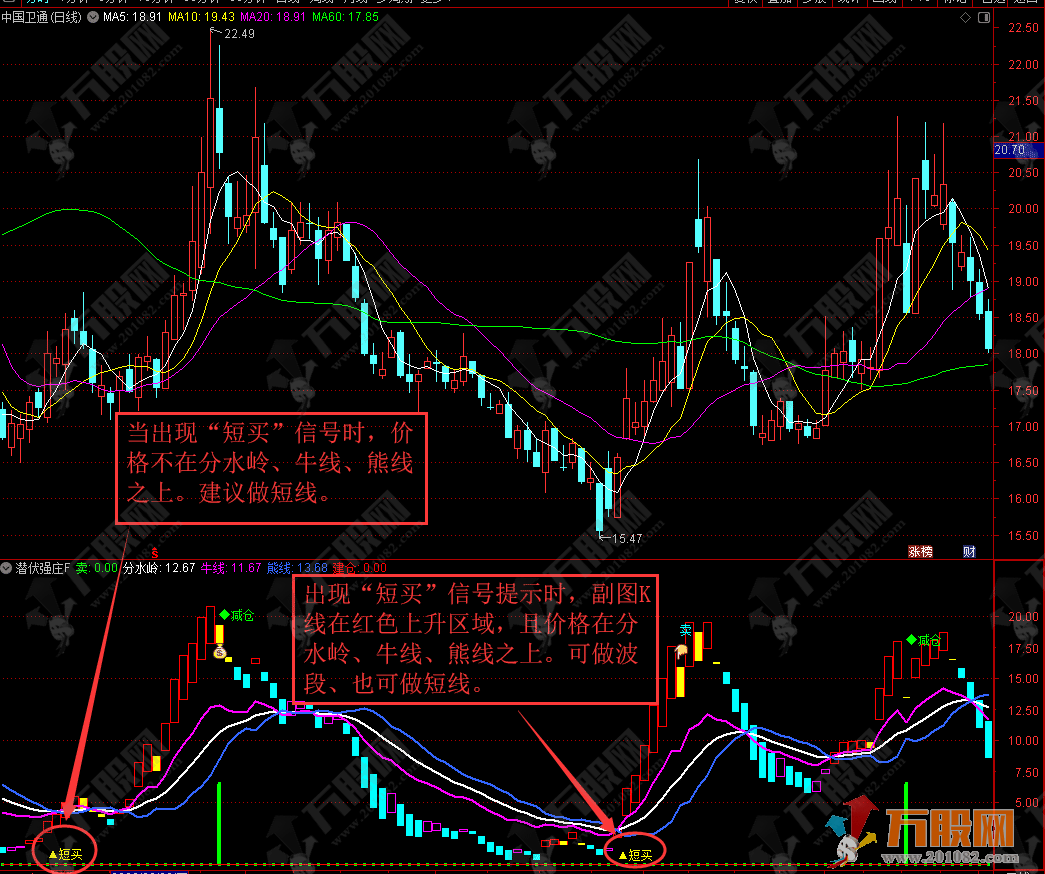Select the MA10: 19.43 label
This screenshot has height=874, width=1045.
pos(201,17)
